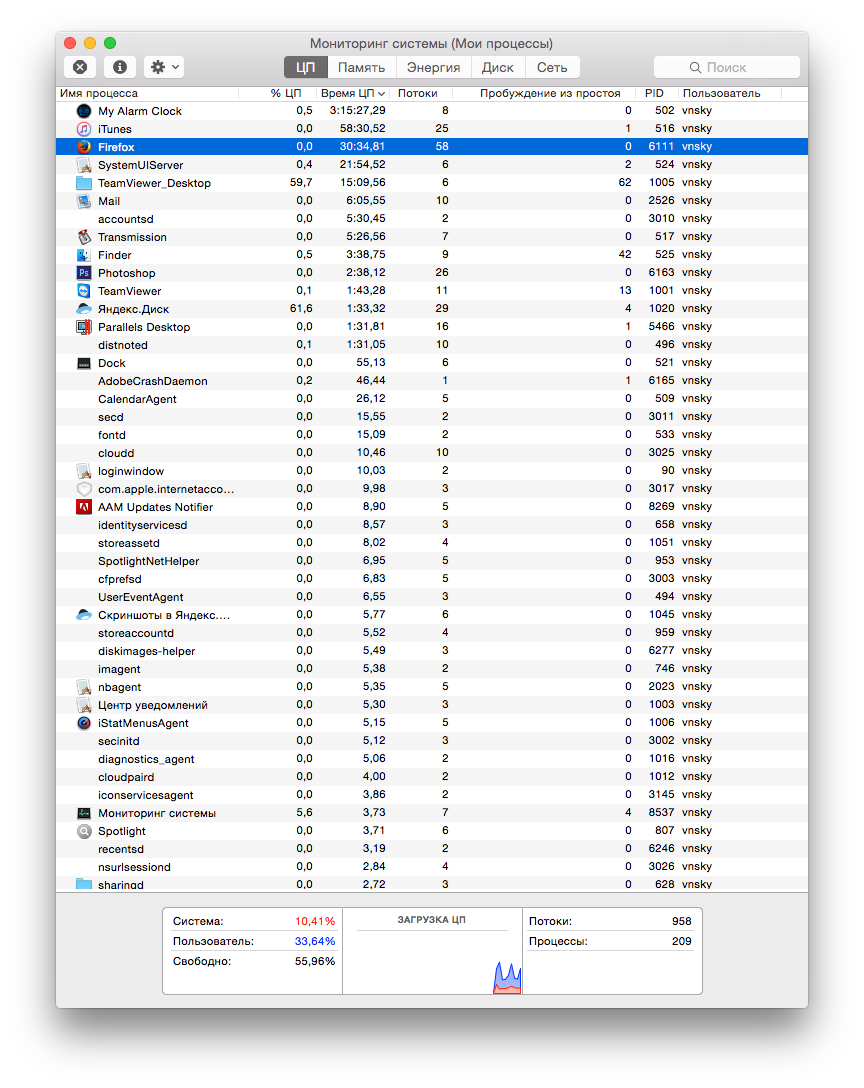Select the identityservicesd process row

pos(432,525)
